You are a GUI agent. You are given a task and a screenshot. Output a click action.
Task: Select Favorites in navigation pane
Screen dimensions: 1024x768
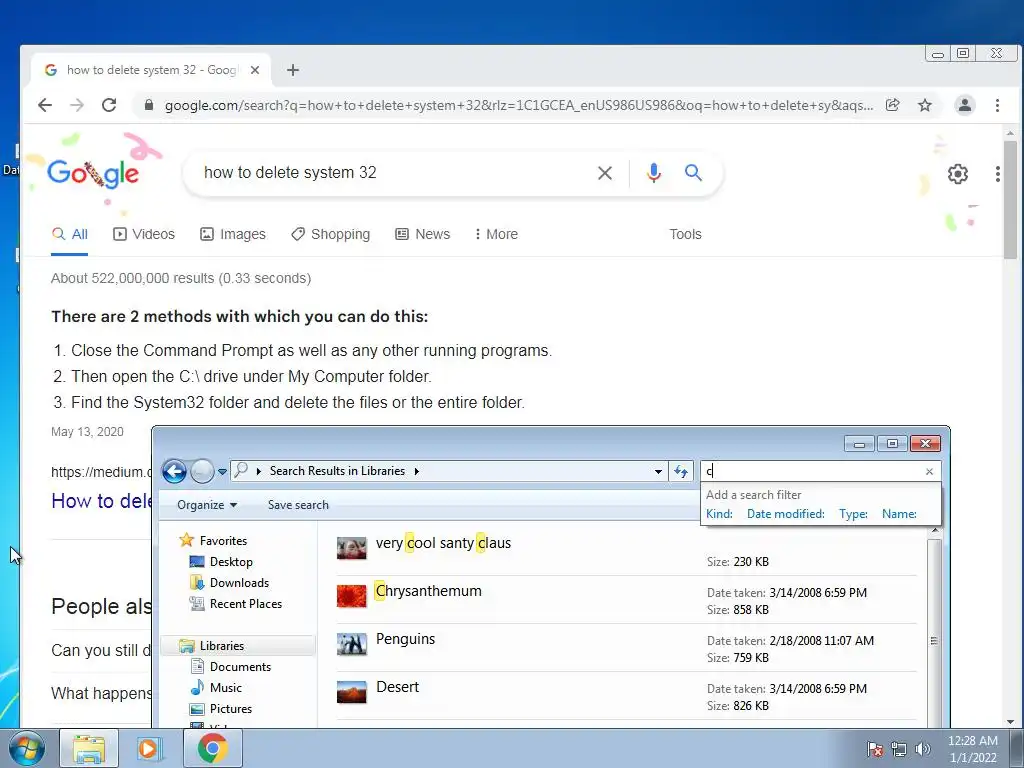214,541
